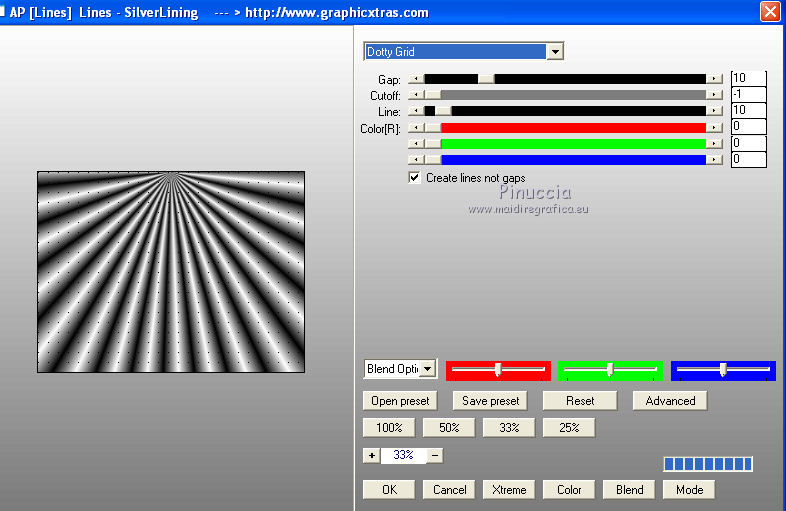Viewport: 786px width, 511px height.
Task: Click left arrow of Gap slider
Action: [x=416, y=79]
